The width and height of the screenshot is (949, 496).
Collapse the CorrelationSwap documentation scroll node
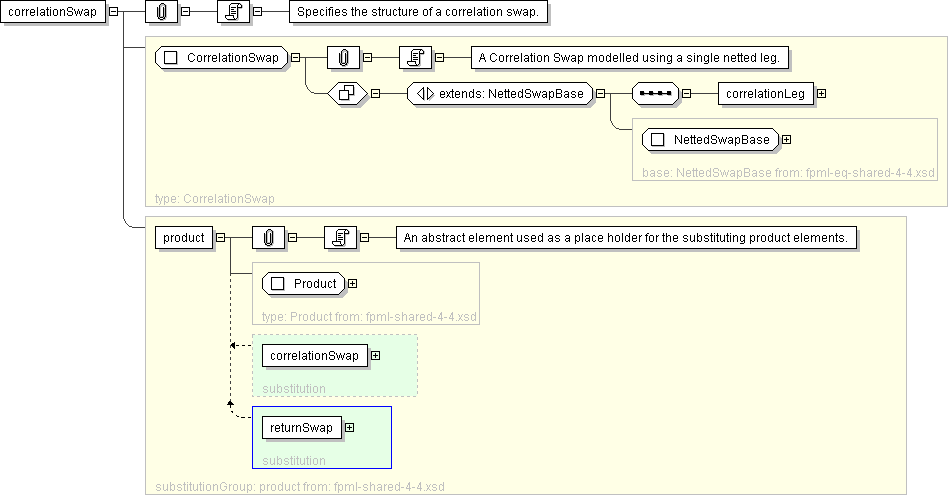pos(439,57)
